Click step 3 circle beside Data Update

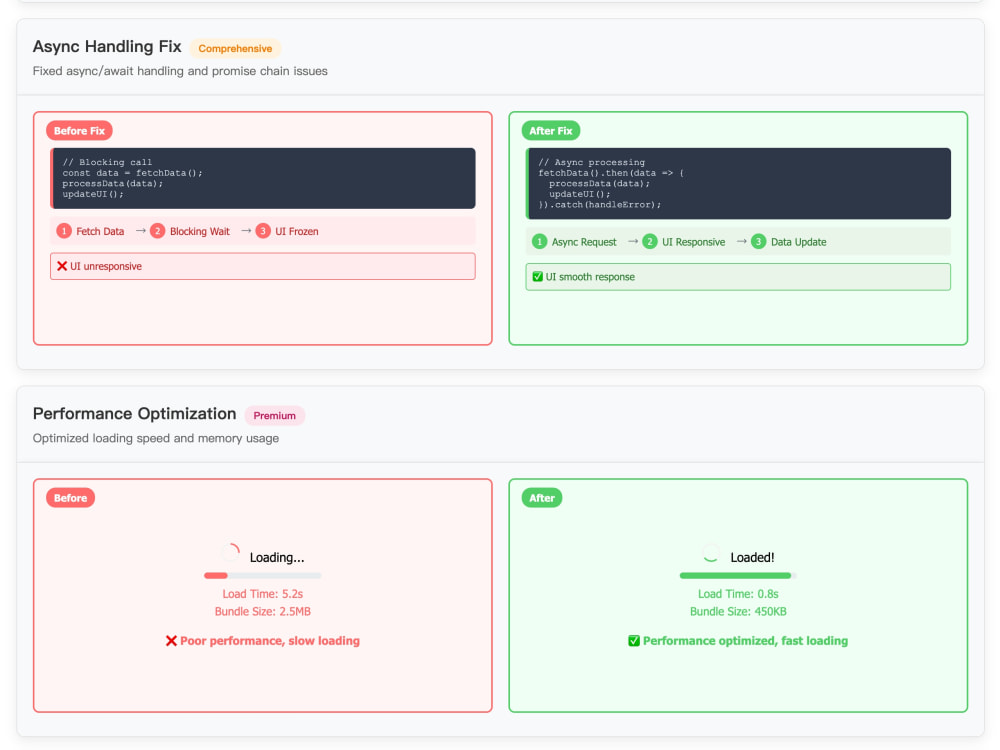(758, 242)
